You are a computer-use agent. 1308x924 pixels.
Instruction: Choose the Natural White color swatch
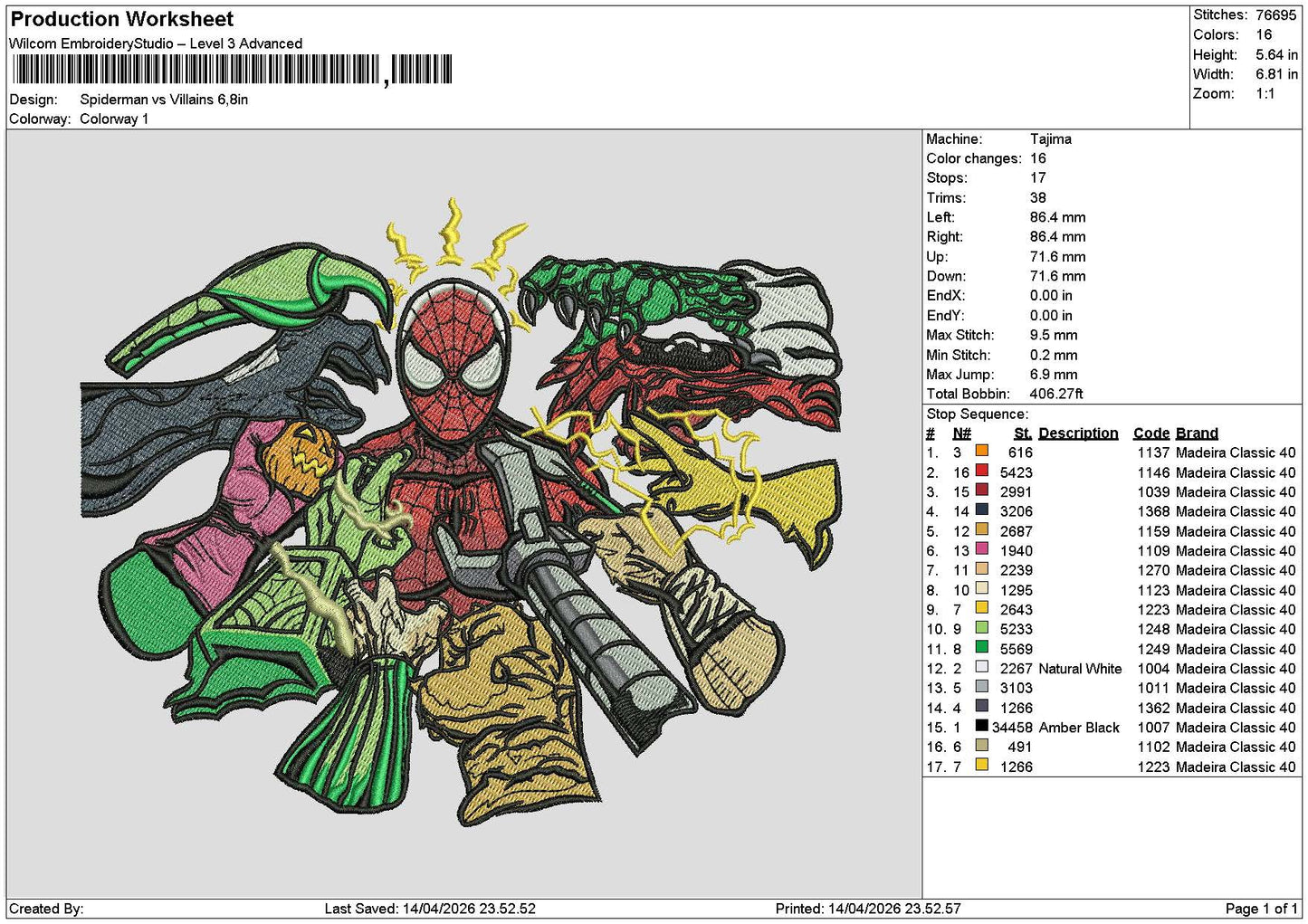pyautogui.click(x=981, y=668)
